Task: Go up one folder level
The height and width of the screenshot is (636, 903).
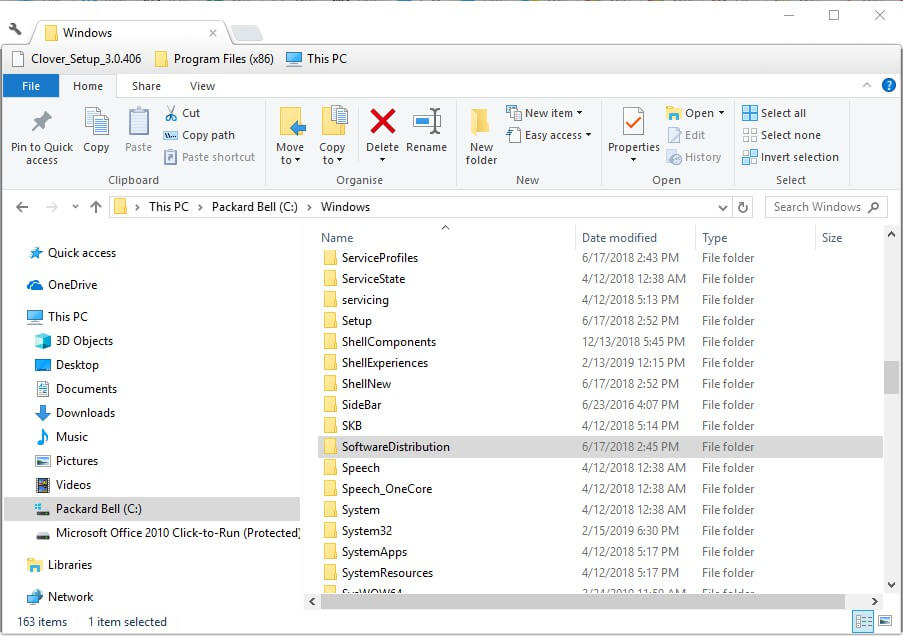Action: tap(96, 207)
